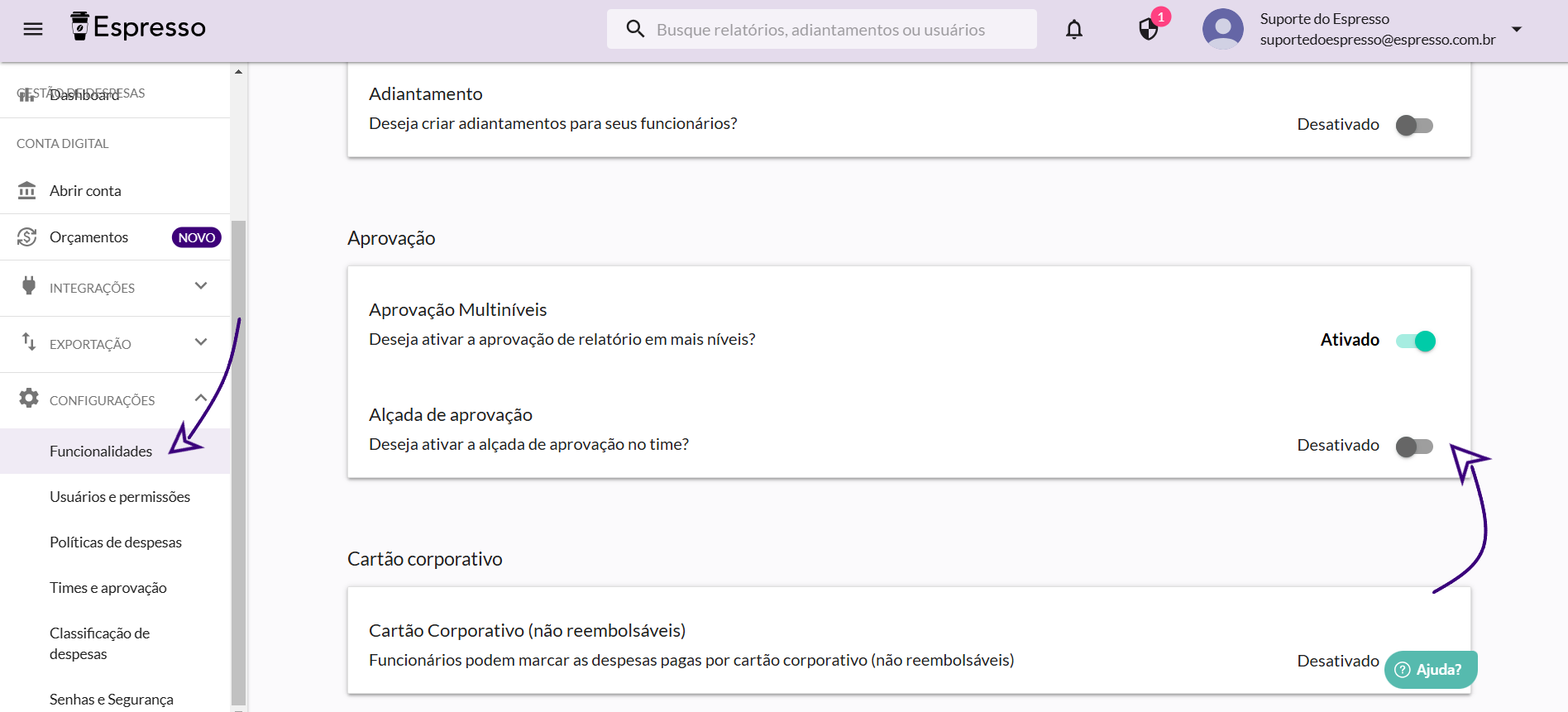
Task: Open Times e aprovação
Action: 115,588
